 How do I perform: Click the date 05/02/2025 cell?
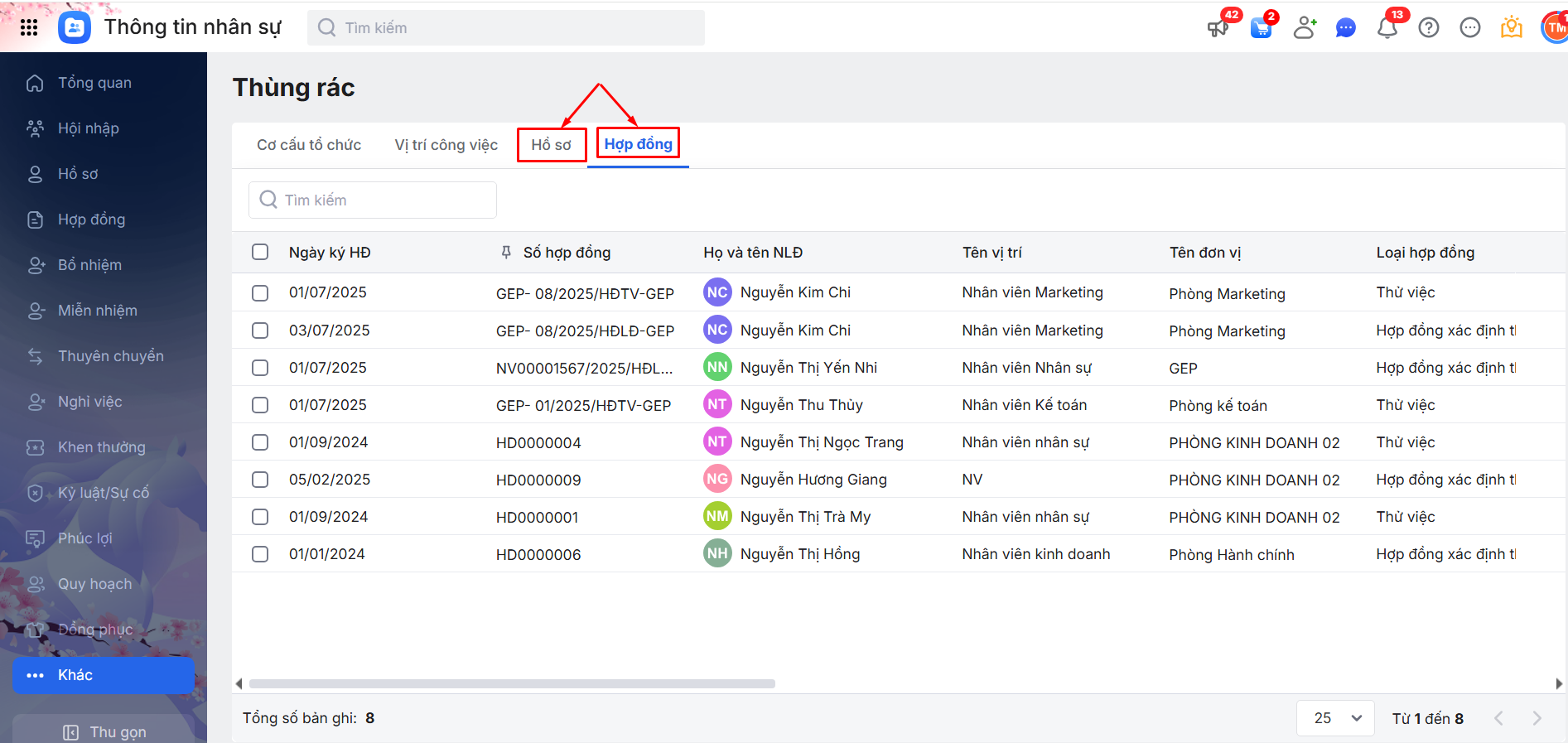330,480
